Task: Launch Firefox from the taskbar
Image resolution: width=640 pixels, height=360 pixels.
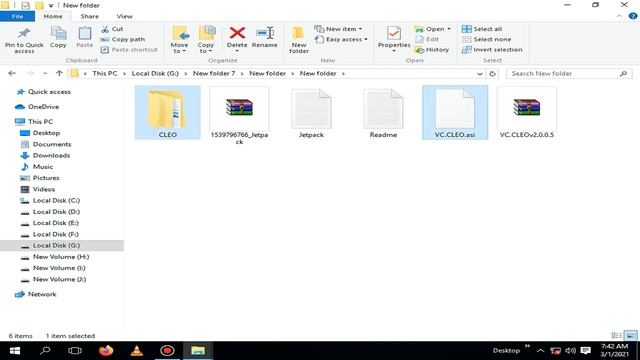Action: [x=106, y=351]
